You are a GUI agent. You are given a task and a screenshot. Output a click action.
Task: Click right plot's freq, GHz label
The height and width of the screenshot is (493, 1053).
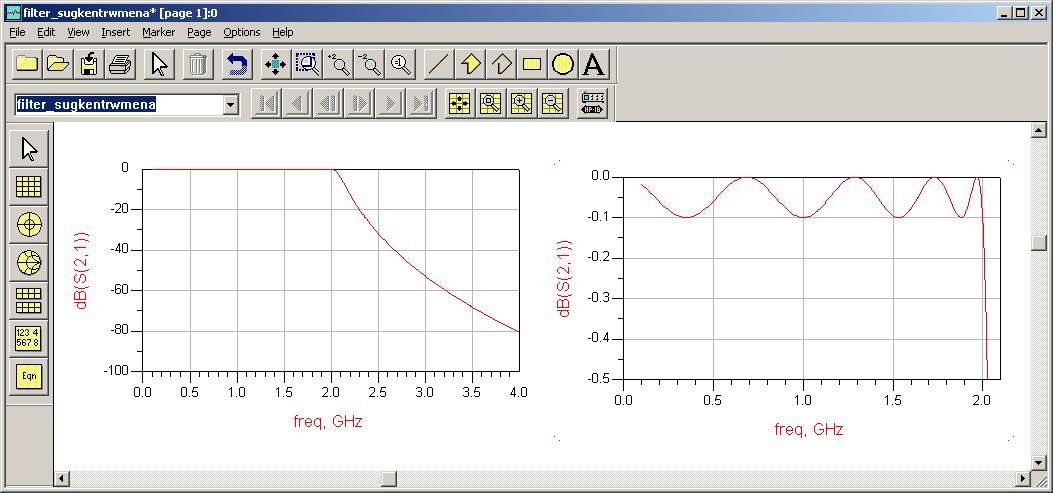tap(809, 430)
